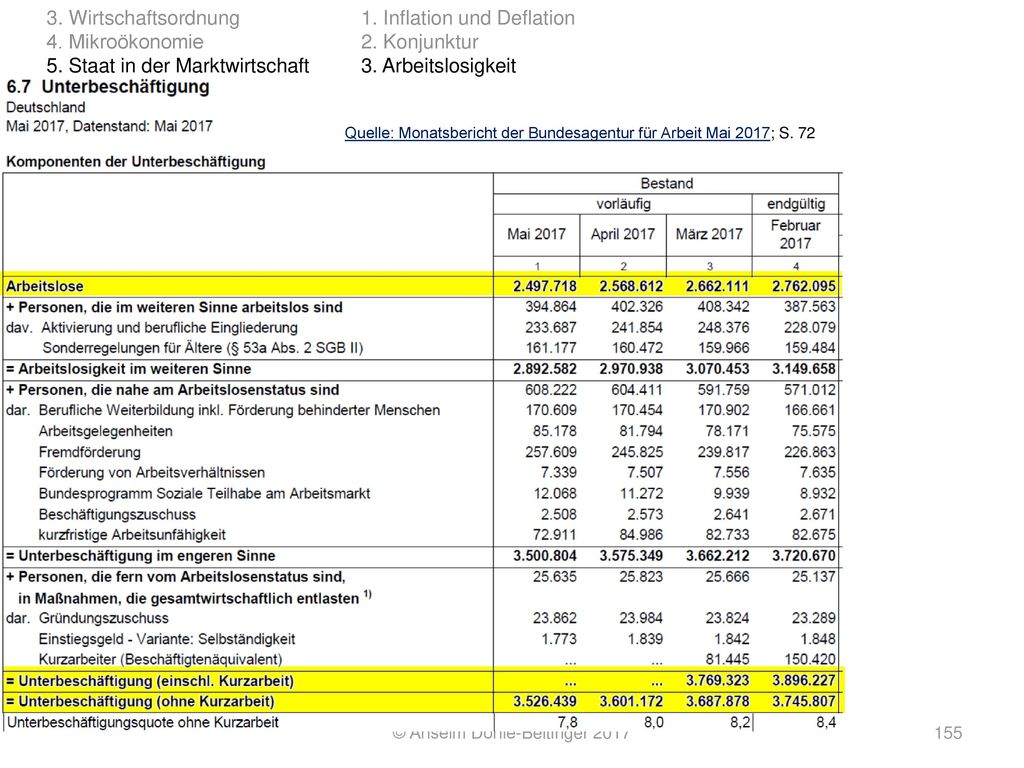Image resolution: width=1024 pixels, height=768 pixels.
Task: Select row 'Personen, die im weiteren Sinne arbeitslos sind'
Action: [174, 307]
